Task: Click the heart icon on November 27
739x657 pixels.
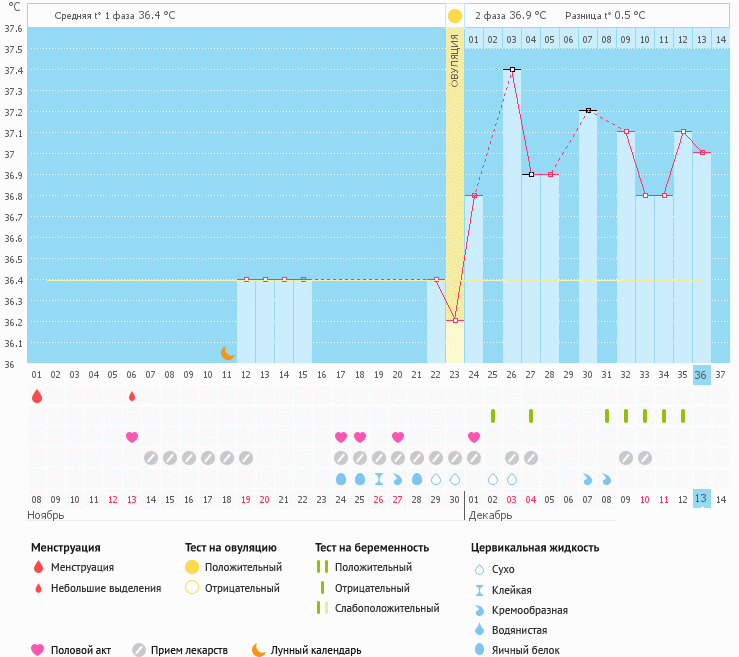Action: point(398,437)
